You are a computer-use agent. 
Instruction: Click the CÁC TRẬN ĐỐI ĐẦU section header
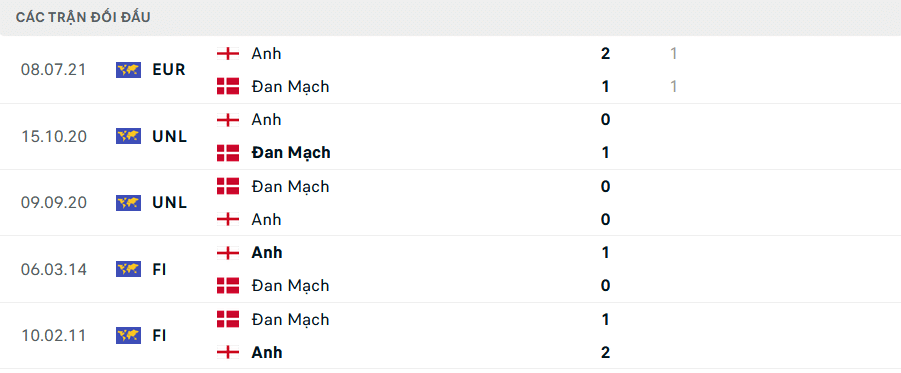tap(83, 17)
